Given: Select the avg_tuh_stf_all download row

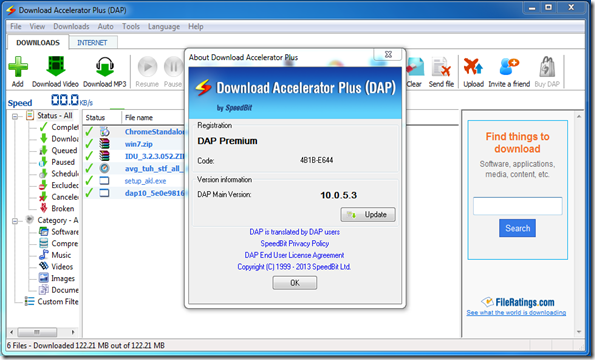Looking at the screenshot, I should tap(135, 168).
